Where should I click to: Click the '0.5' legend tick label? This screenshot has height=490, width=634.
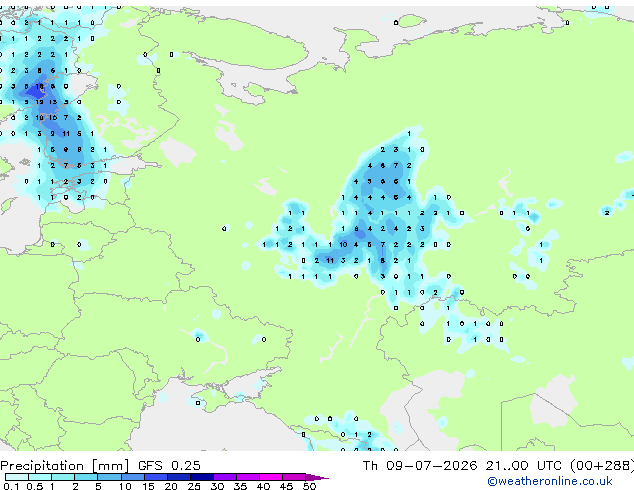tap(35, 486)
